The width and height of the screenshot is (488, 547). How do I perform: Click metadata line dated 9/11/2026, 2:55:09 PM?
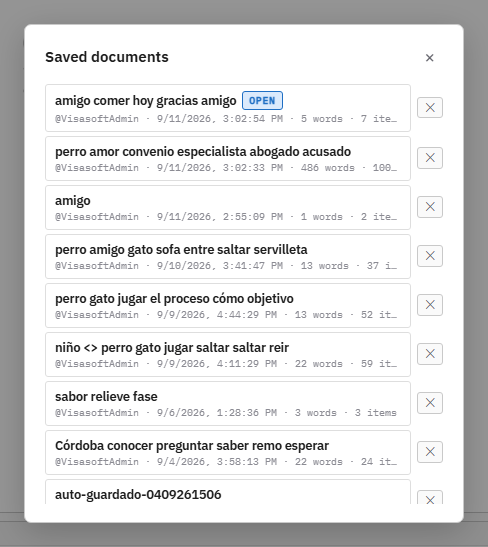pyautogui.click(x=226, y=217)
